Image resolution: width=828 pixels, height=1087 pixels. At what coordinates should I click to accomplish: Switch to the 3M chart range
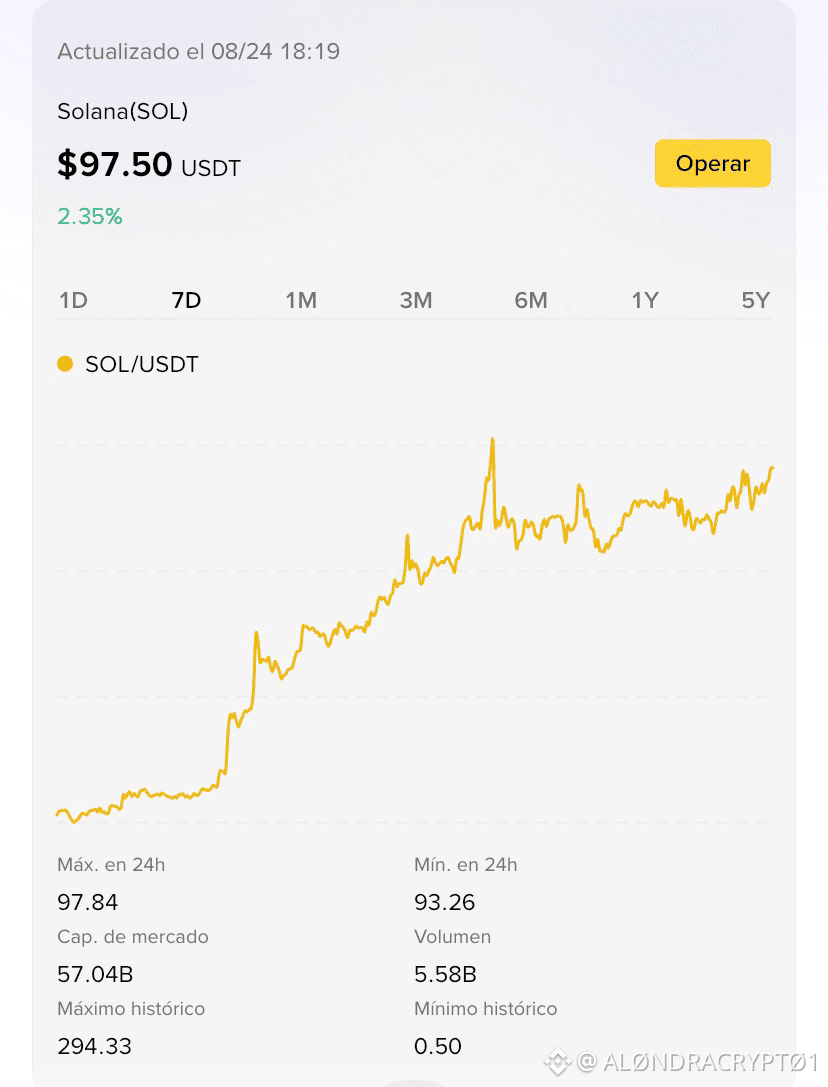[416, 300]
